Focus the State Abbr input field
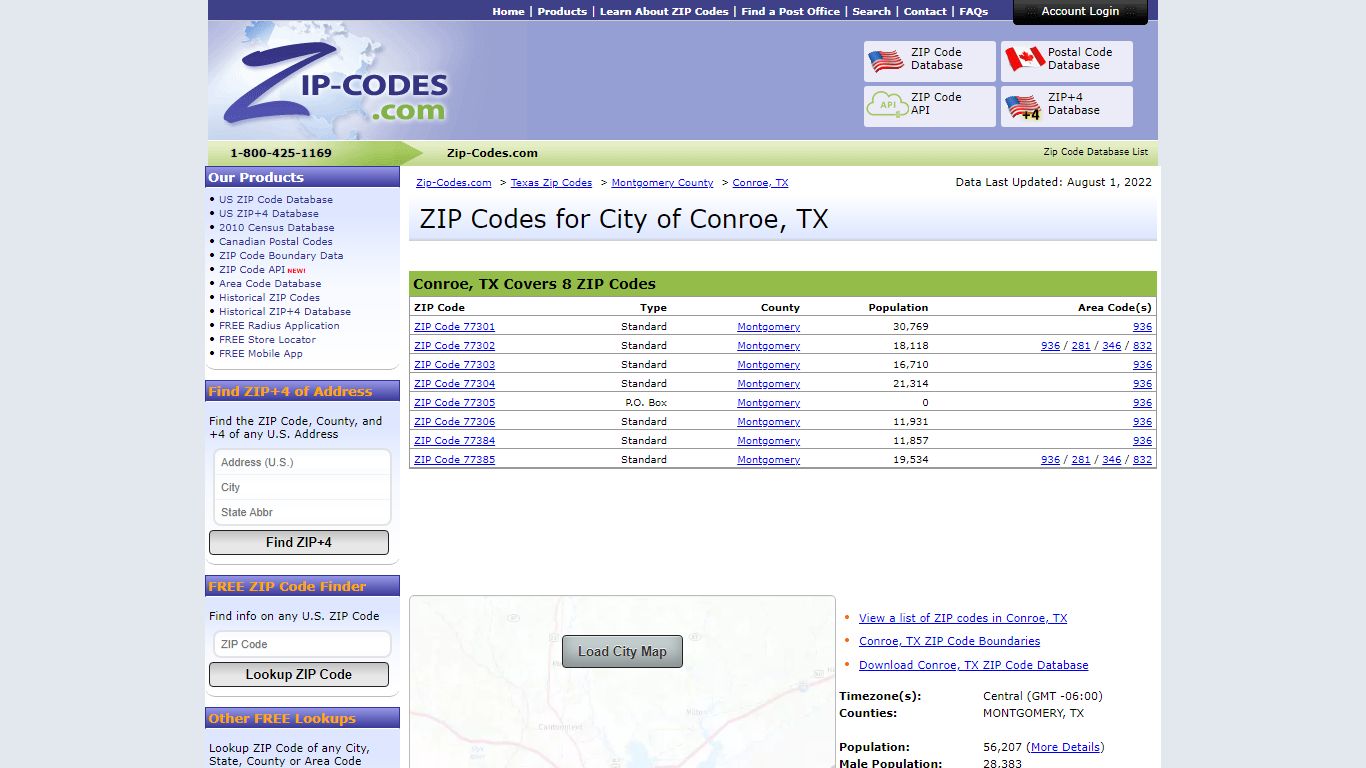Screen dimensions: 1366x768 [x=302, y=512]
